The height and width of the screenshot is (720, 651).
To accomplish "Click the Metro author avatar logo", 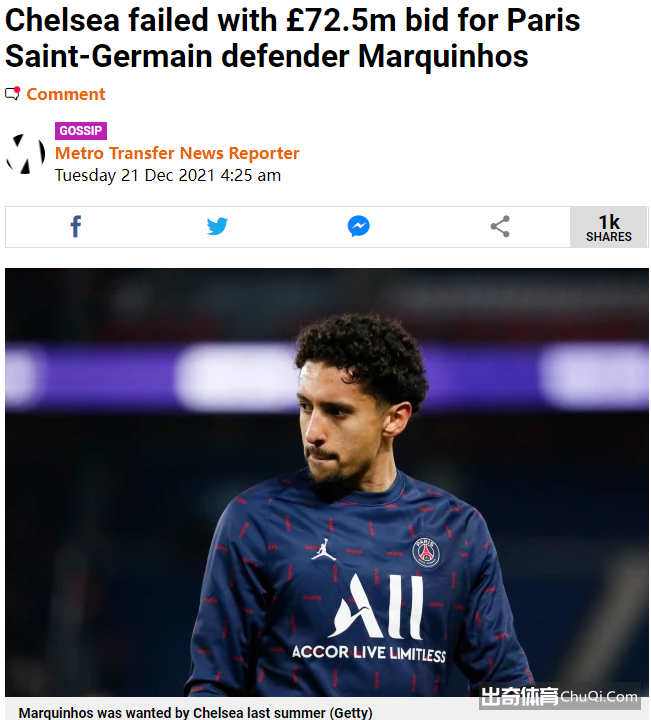I will [26, 154].
